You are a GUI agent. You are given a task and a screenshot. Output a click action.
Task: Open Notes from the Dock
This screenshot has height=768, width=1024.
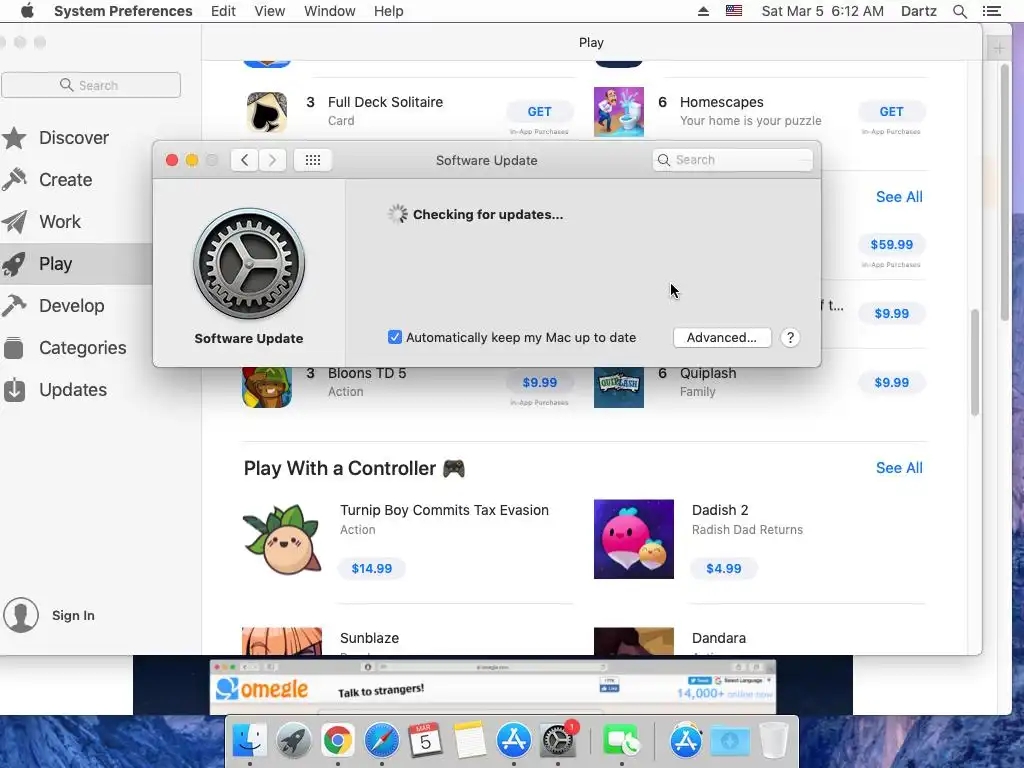pyautogui.click(x=470, y=741)
